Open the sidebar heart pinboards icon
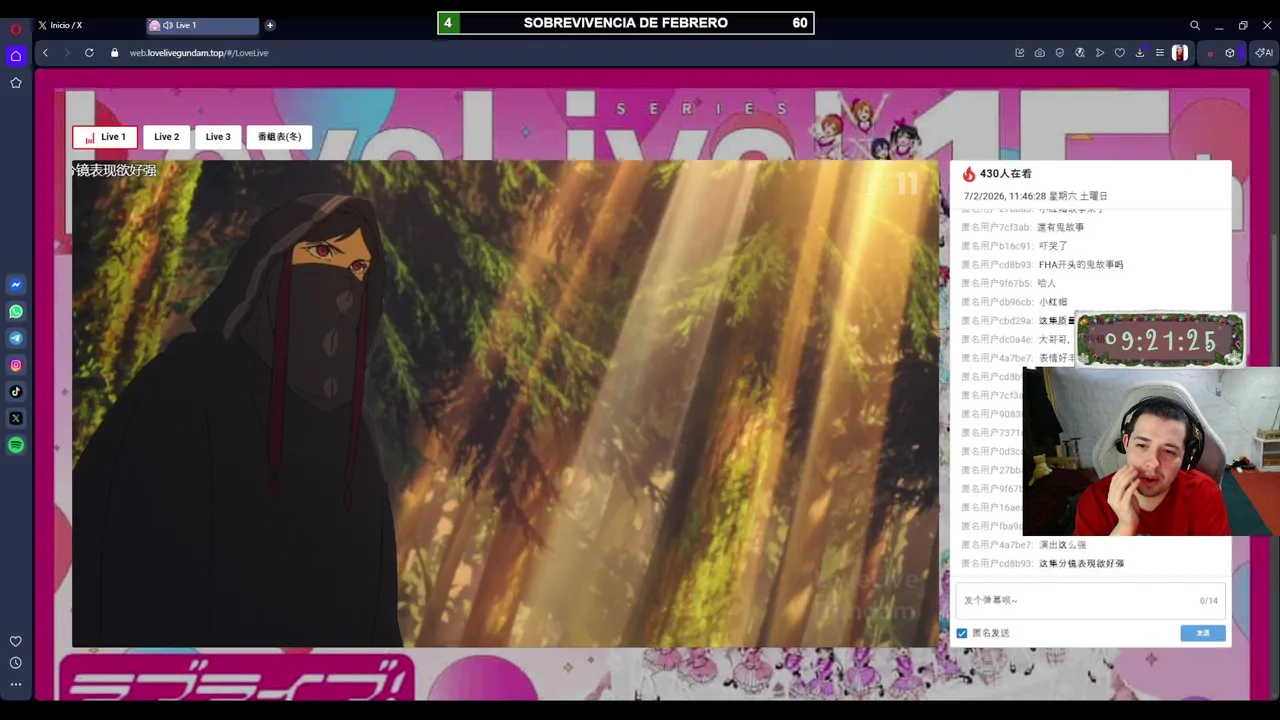Viewport: 1280px width, 720px height. [16, 642]
